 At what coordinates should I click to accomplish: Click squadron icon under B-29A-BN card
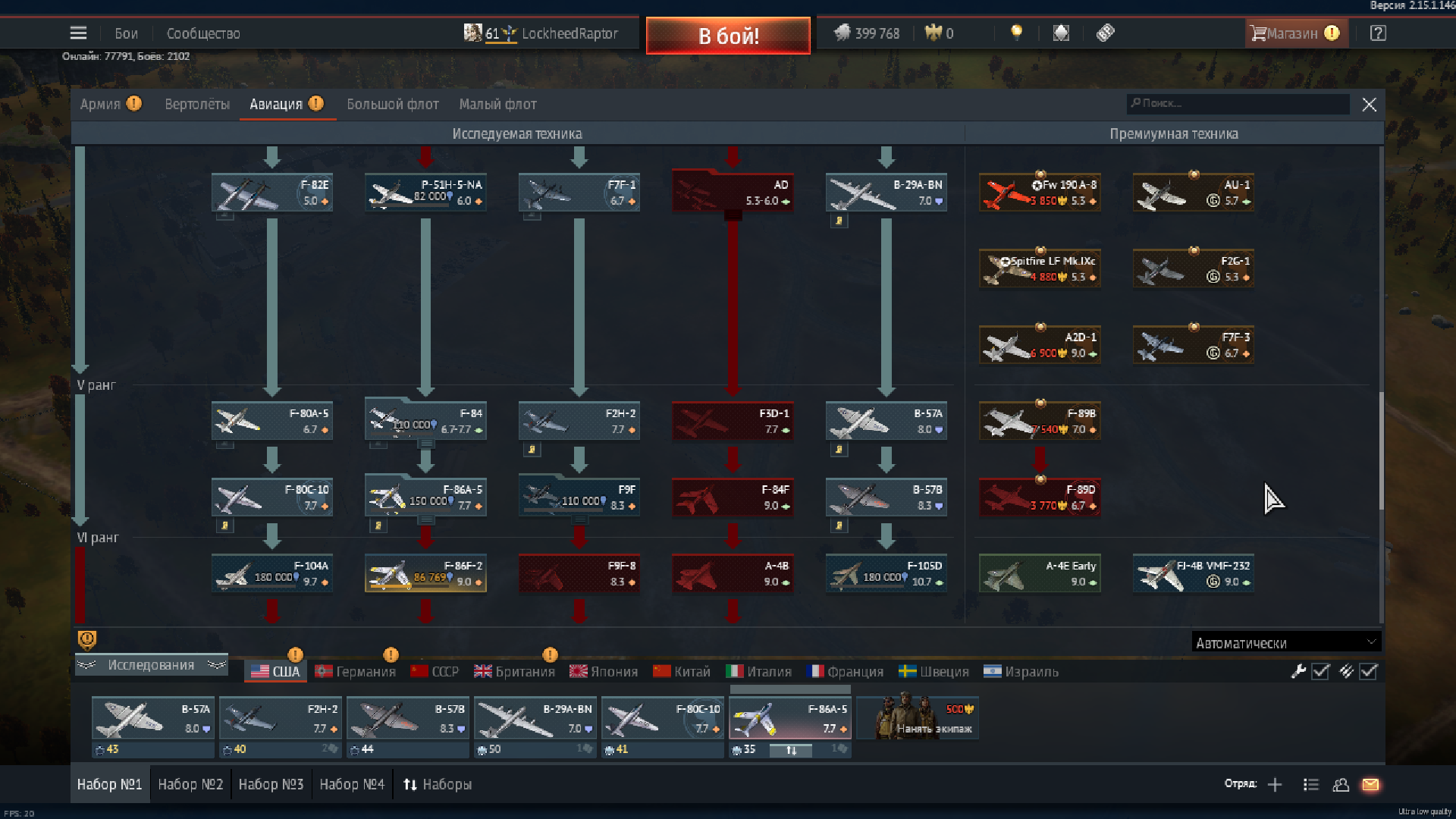(839, 221)
